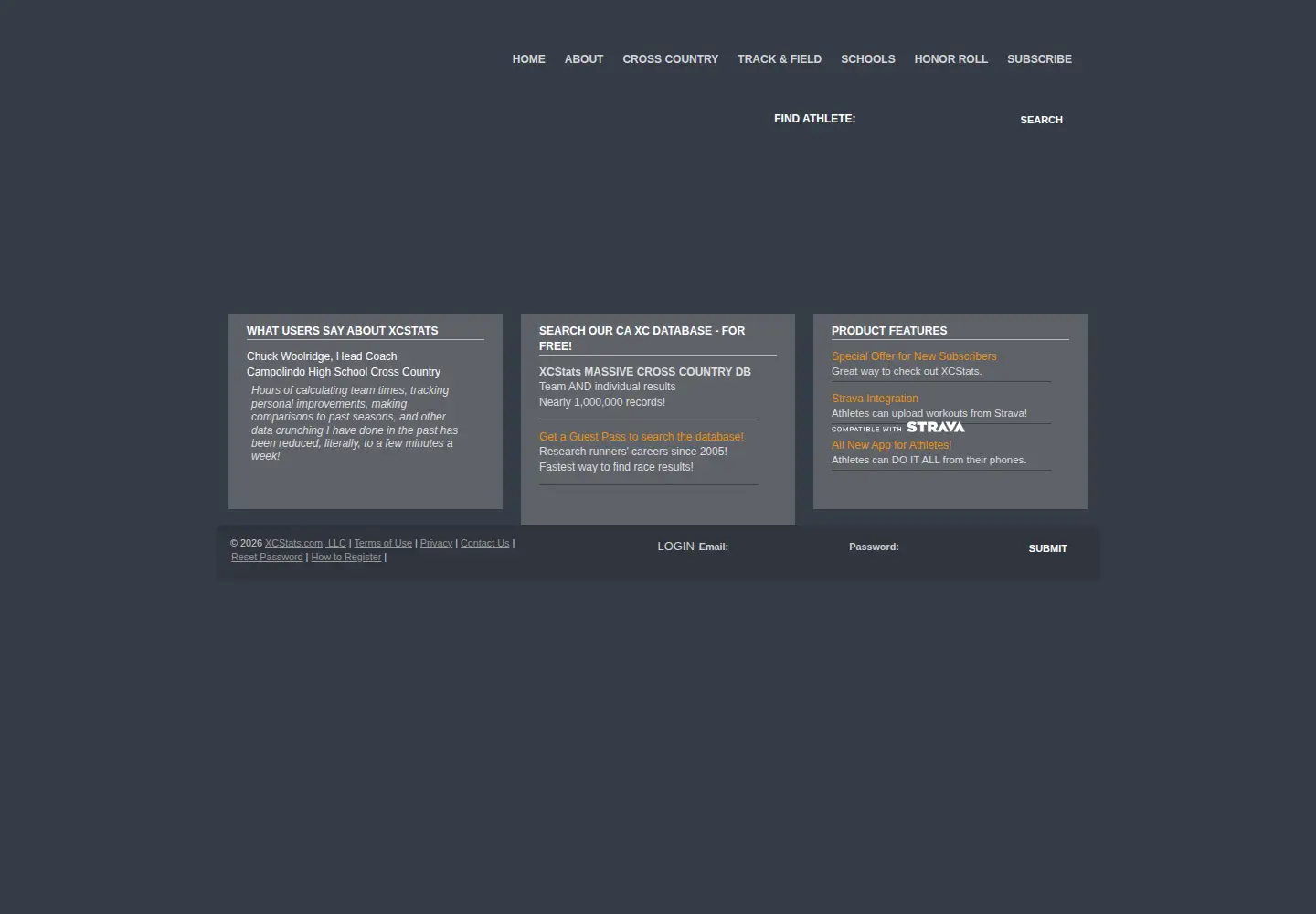Navigate to HONOR ROLL
Viewport: 1316px width, 914px height.
(x=951, y=59)
